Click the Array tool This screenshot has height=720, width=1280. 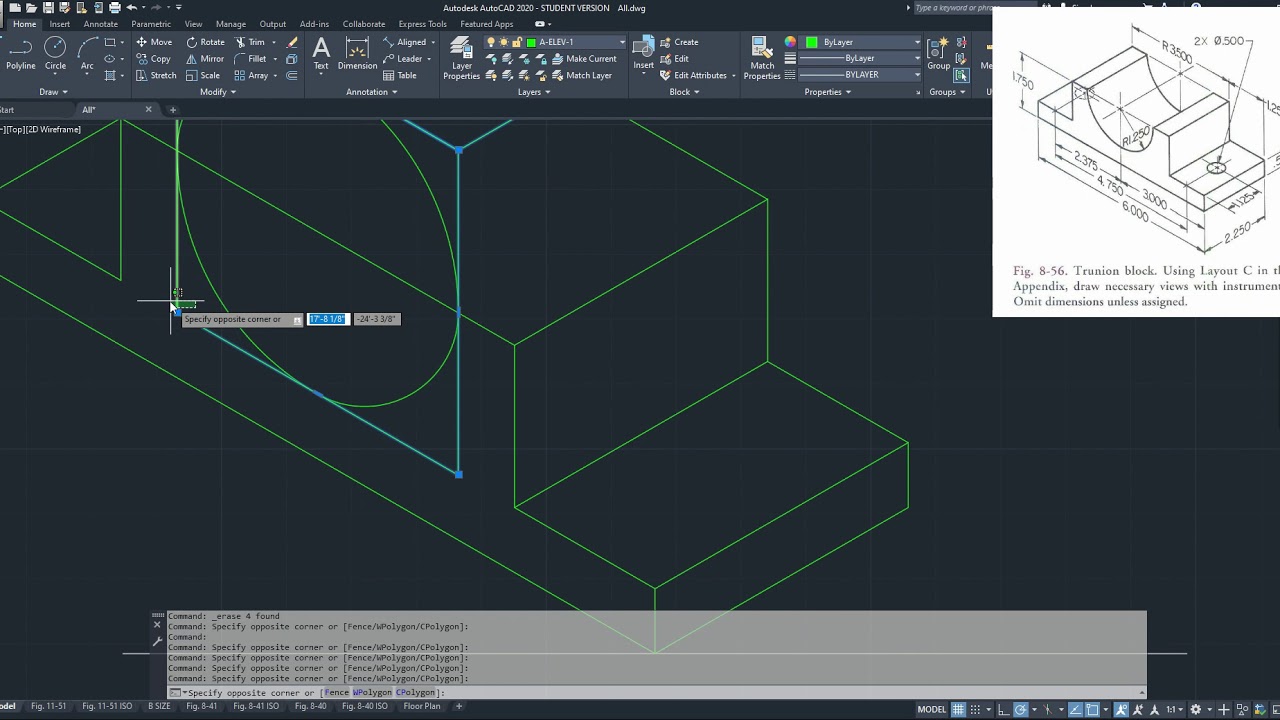point(252,75)
